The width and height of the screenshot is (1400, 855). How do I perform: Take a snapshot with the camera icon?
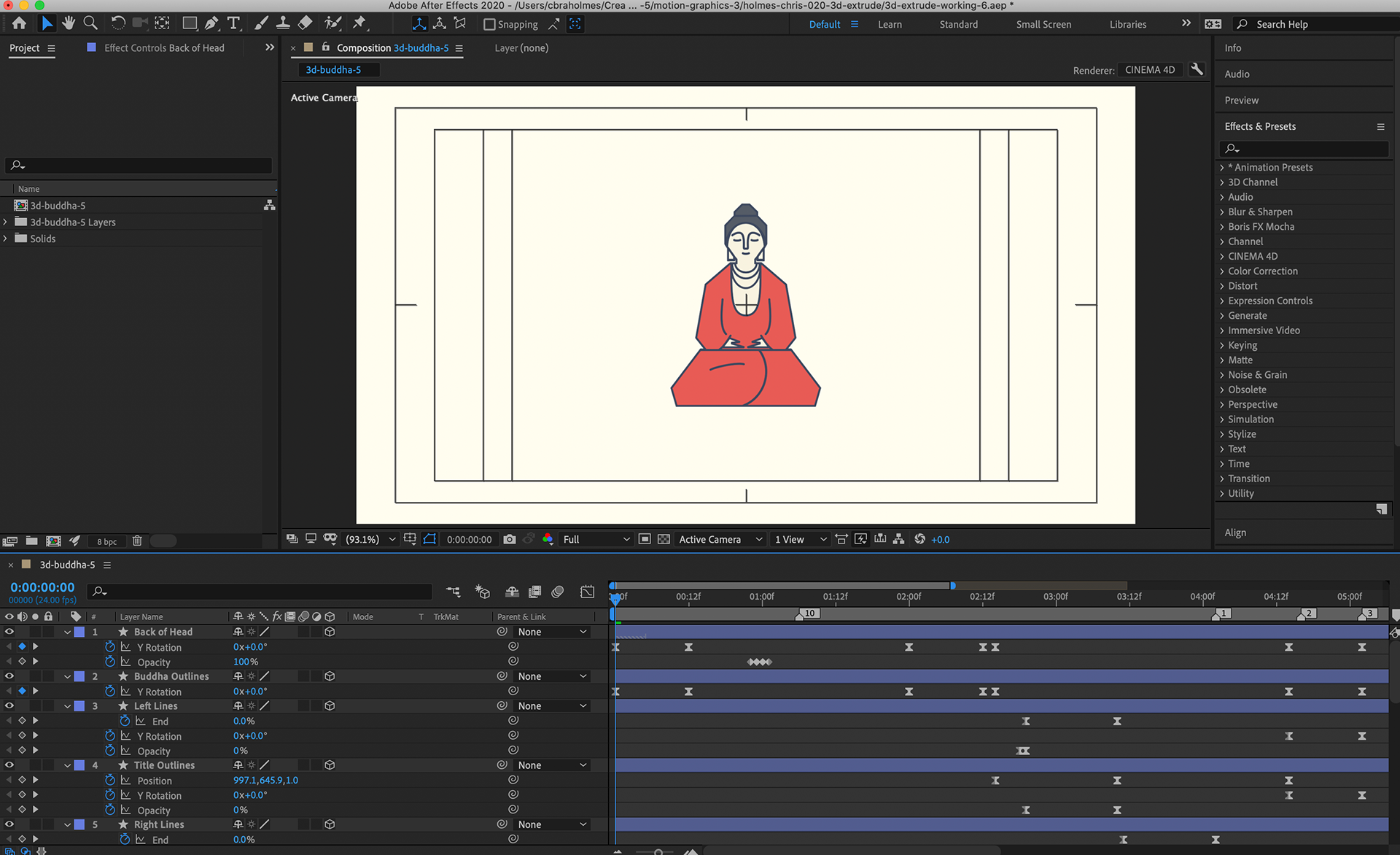click(510, 539)
